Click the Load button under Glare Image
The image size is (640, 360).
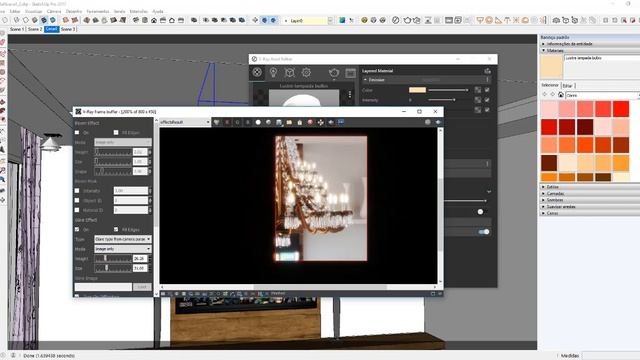[142, 287]
